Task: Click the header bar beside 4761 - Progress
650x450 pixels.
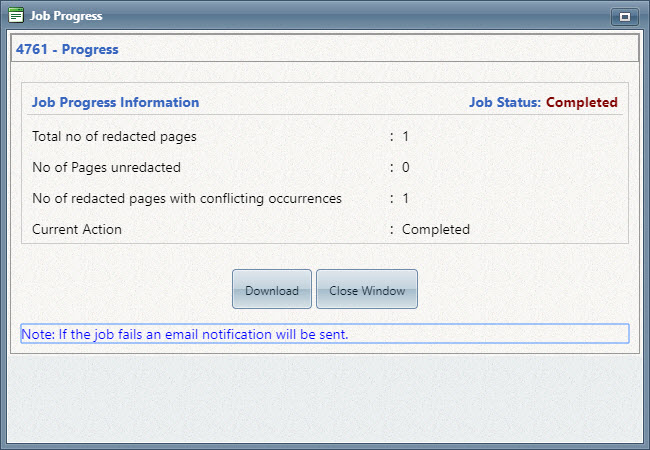Action: pyautogui.click(x=377, y=49)
